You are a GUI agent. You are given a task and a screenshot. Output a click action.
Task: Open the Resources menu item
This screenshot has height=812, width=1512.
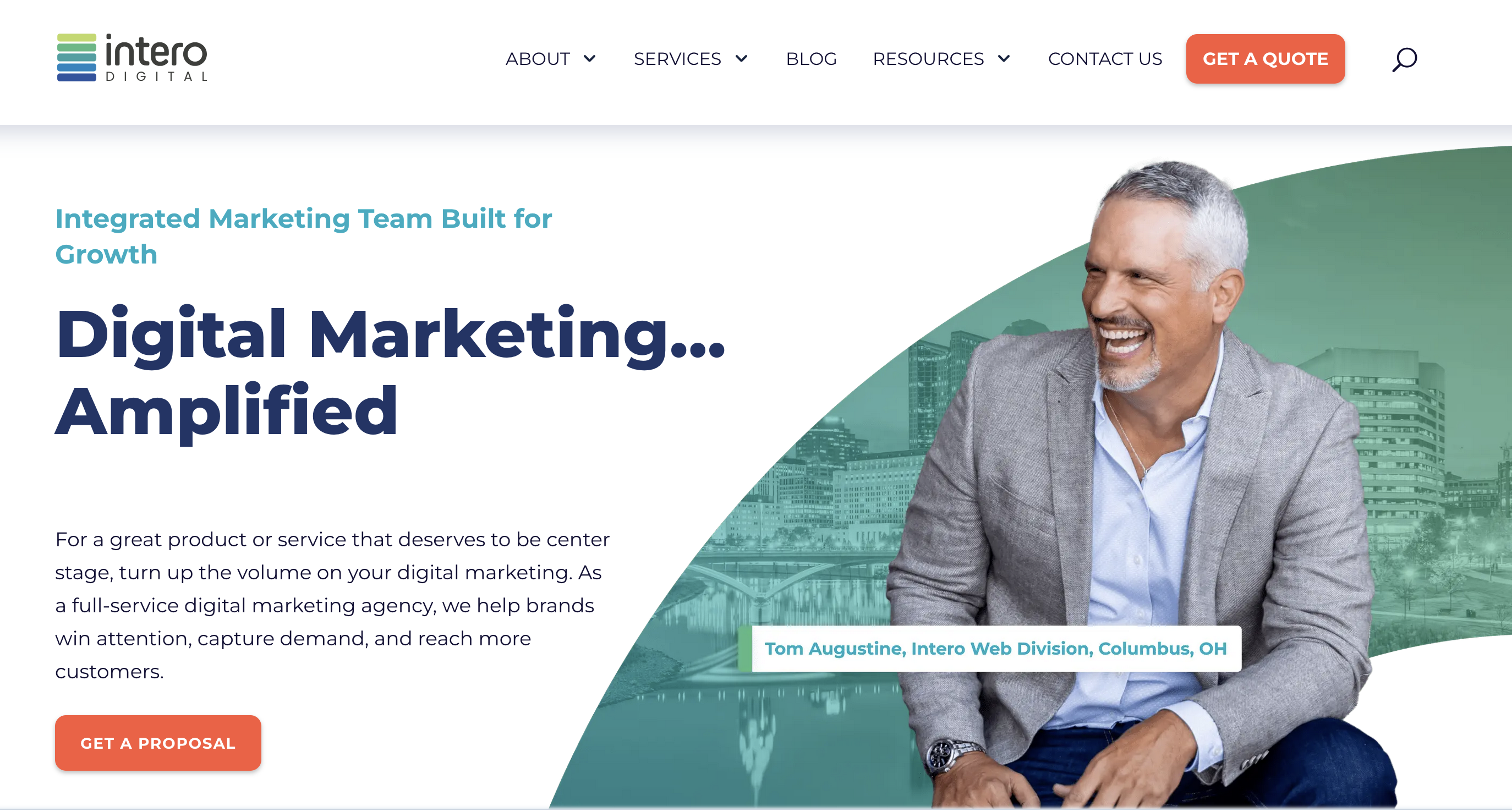point(928,59)
